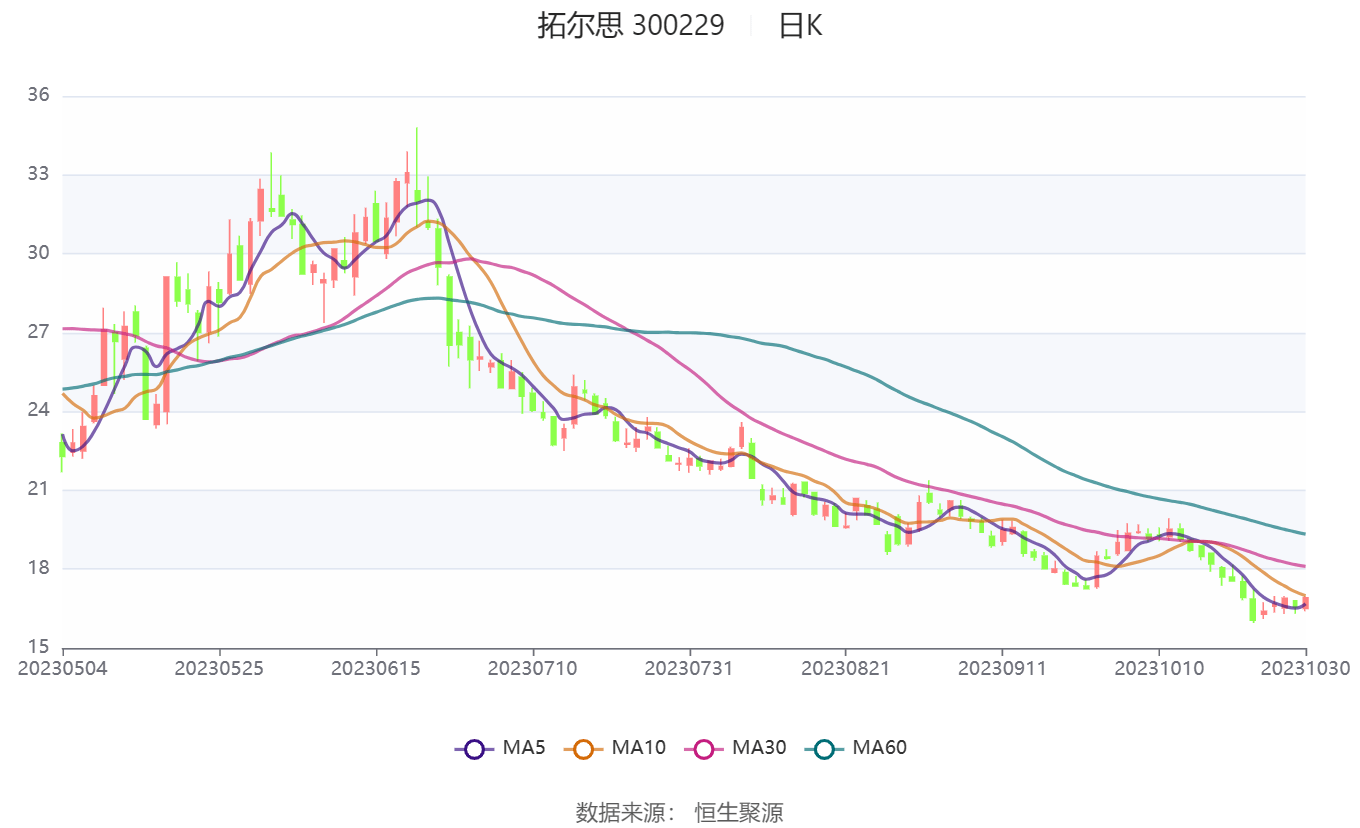This screenshot has width=1360, height=828.
Task: Click the purple MA5 legend circle marker
Action: point(474,748)
